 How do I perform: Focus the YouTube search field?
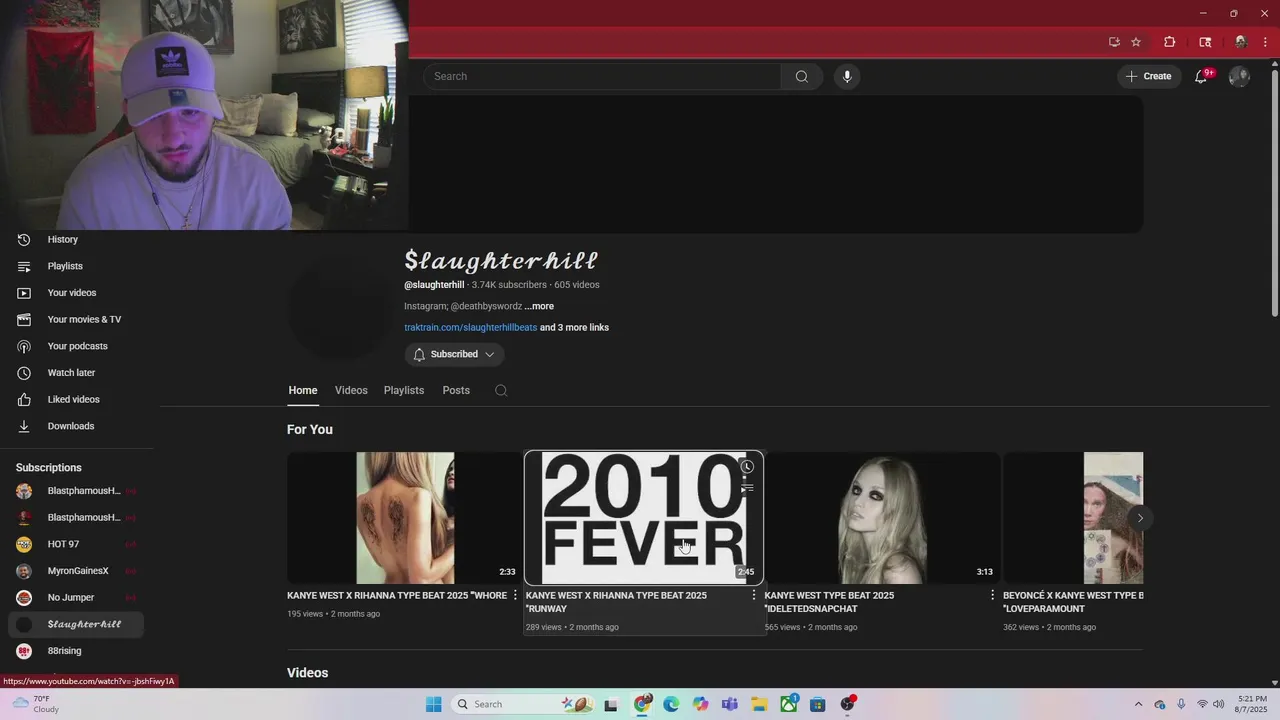click(x=602, y=76)
